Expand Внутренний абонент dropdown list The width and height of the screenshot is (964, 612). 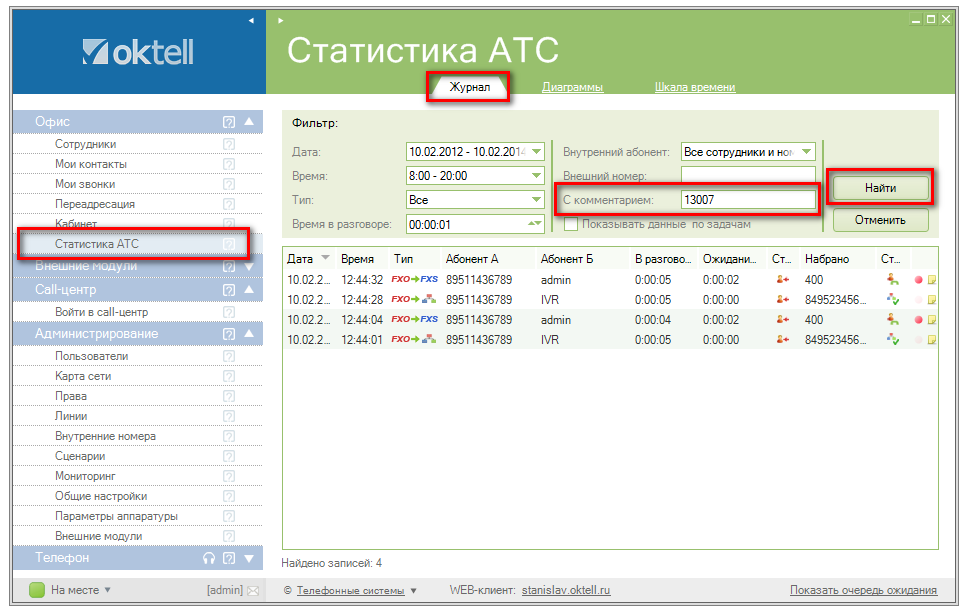click(807, 152)
